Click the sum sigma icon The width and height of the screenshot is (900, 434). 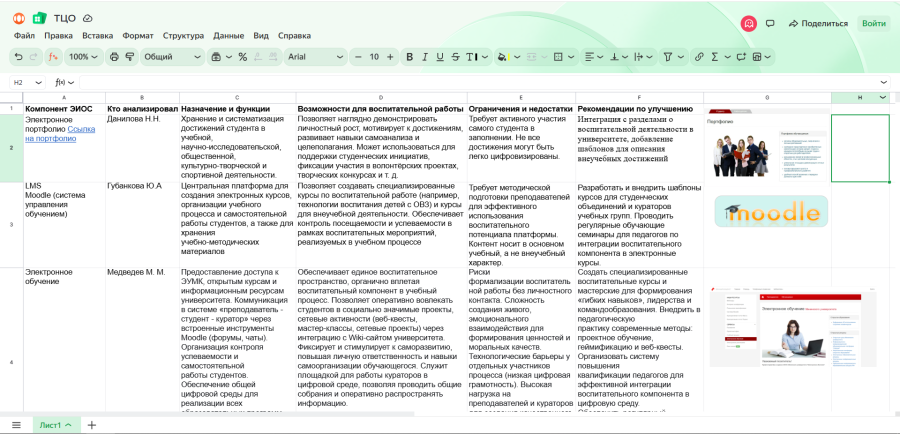(x=715, y=57)
